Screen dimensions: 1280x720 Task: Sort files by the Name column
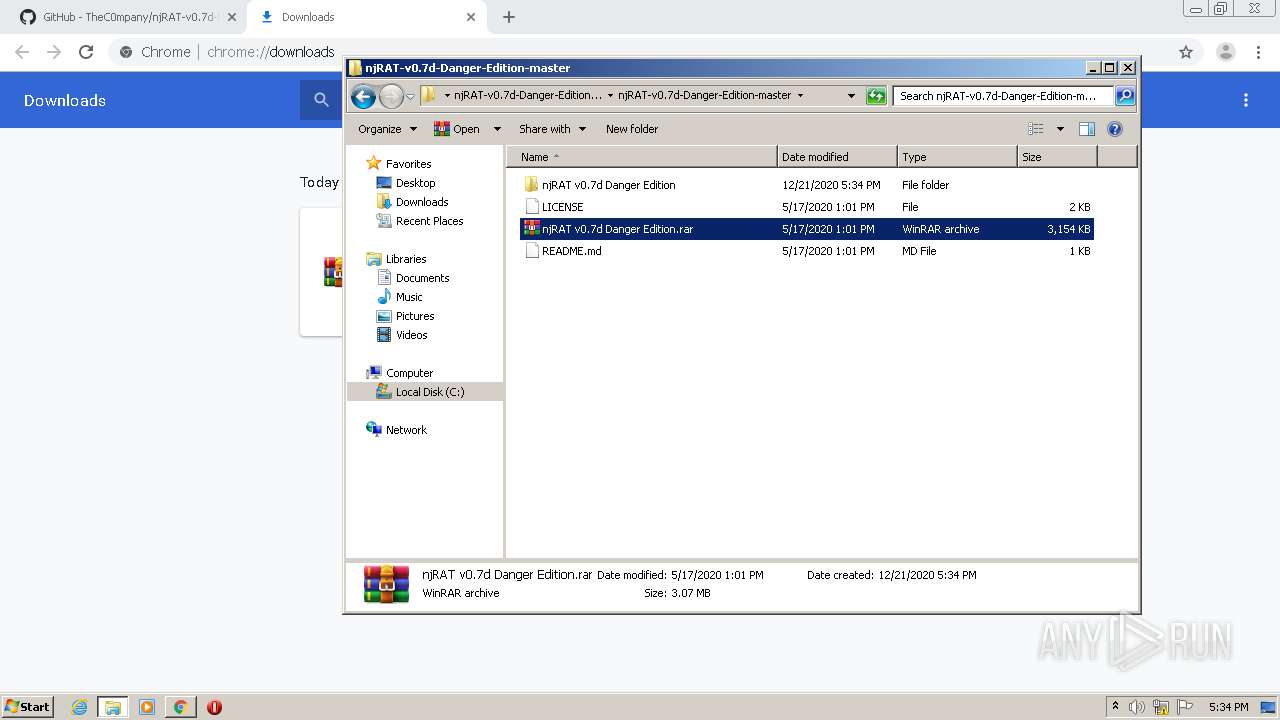click(x=641, y=157)
